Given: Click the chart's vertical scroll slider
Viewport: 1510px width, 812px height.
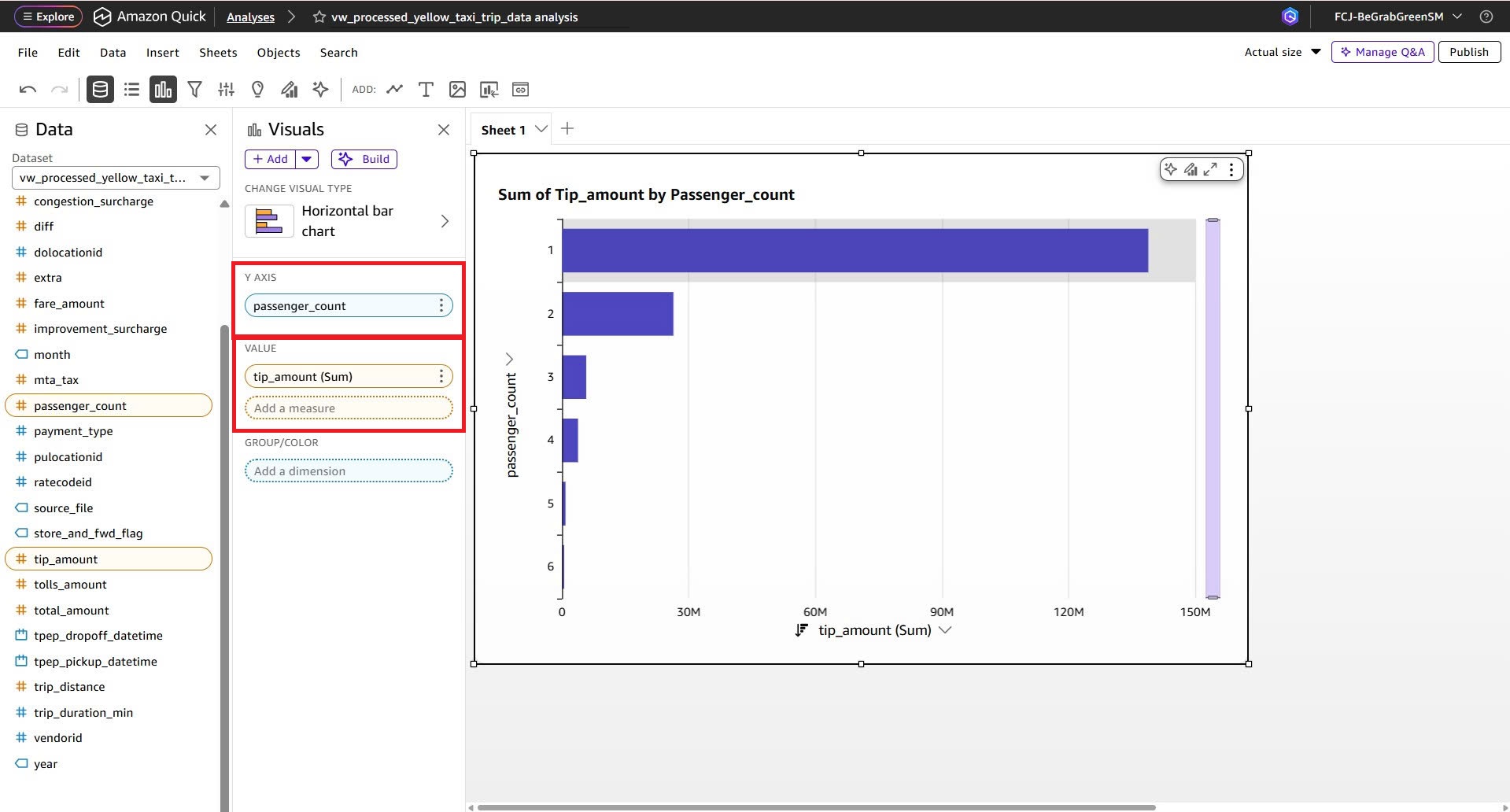Looking at the screenshot, I should point(1213,408).
